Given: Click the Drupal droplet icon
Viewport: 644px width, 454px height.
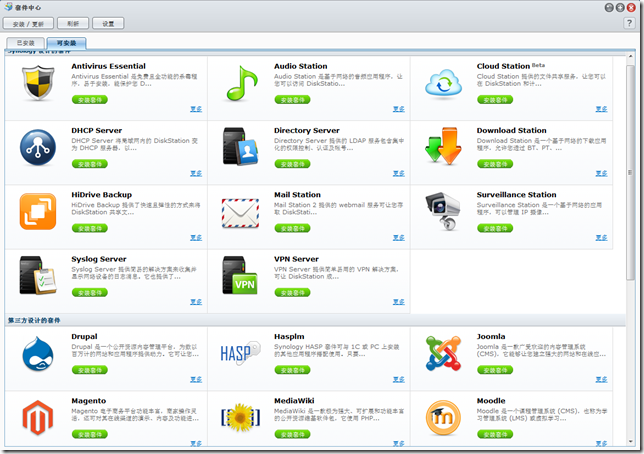Looking at the screenshot, I should pos(38,353).
